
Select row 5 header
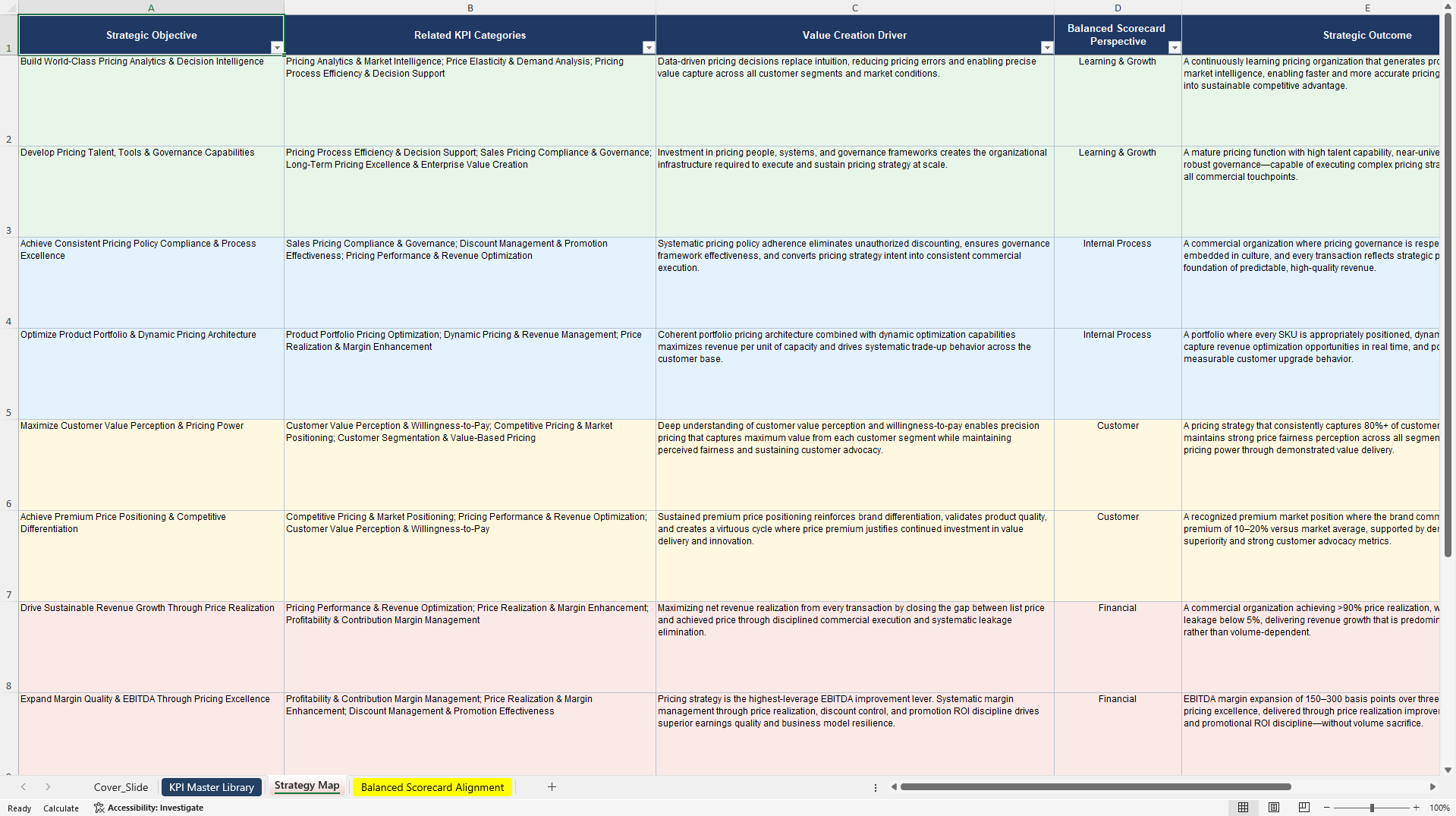click(x=9, y=373)
